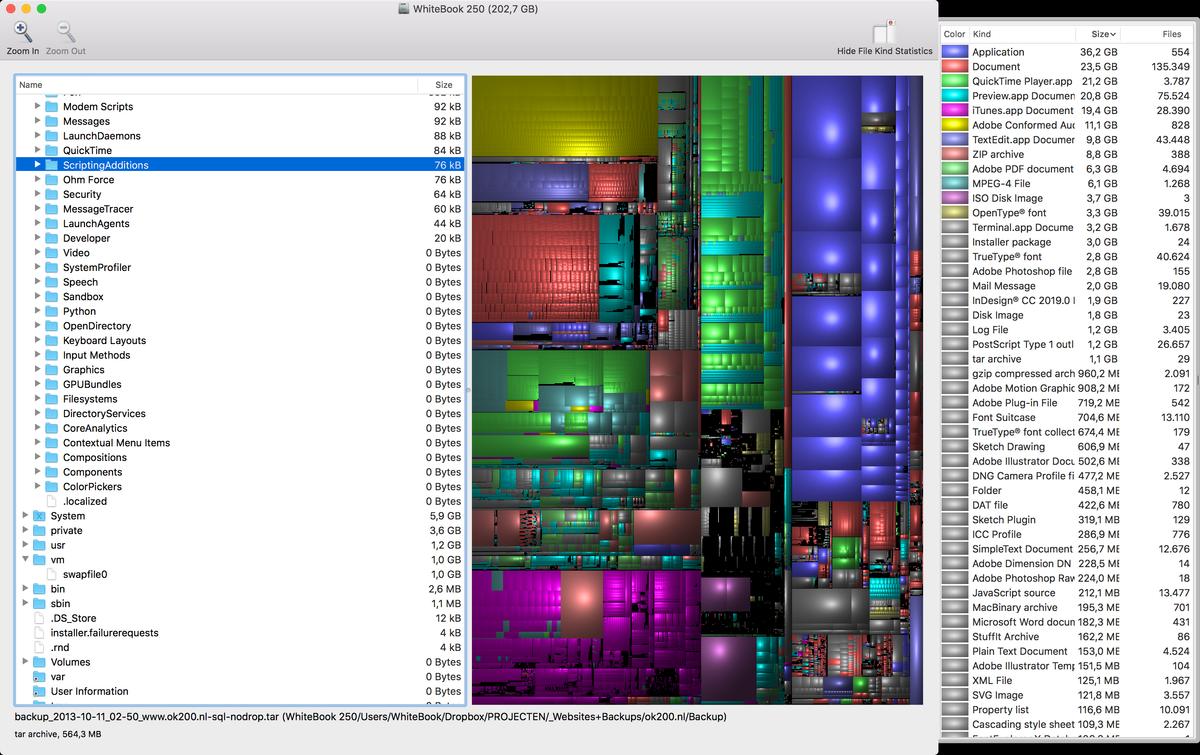
Task: Click the Hide File Kind Statistics icon
Action: pos(883,32)
